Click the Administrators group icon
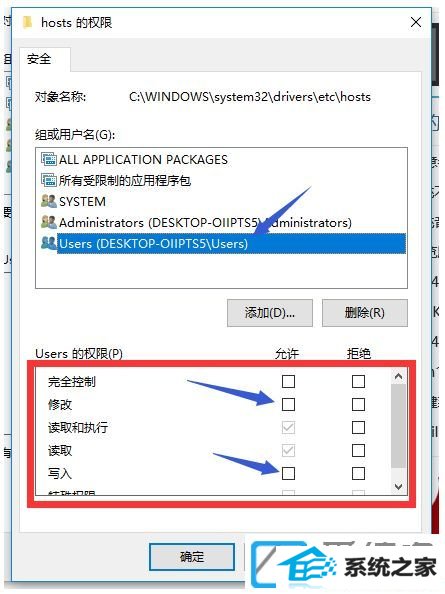The image size is (445, 594). tap(48, 222)
